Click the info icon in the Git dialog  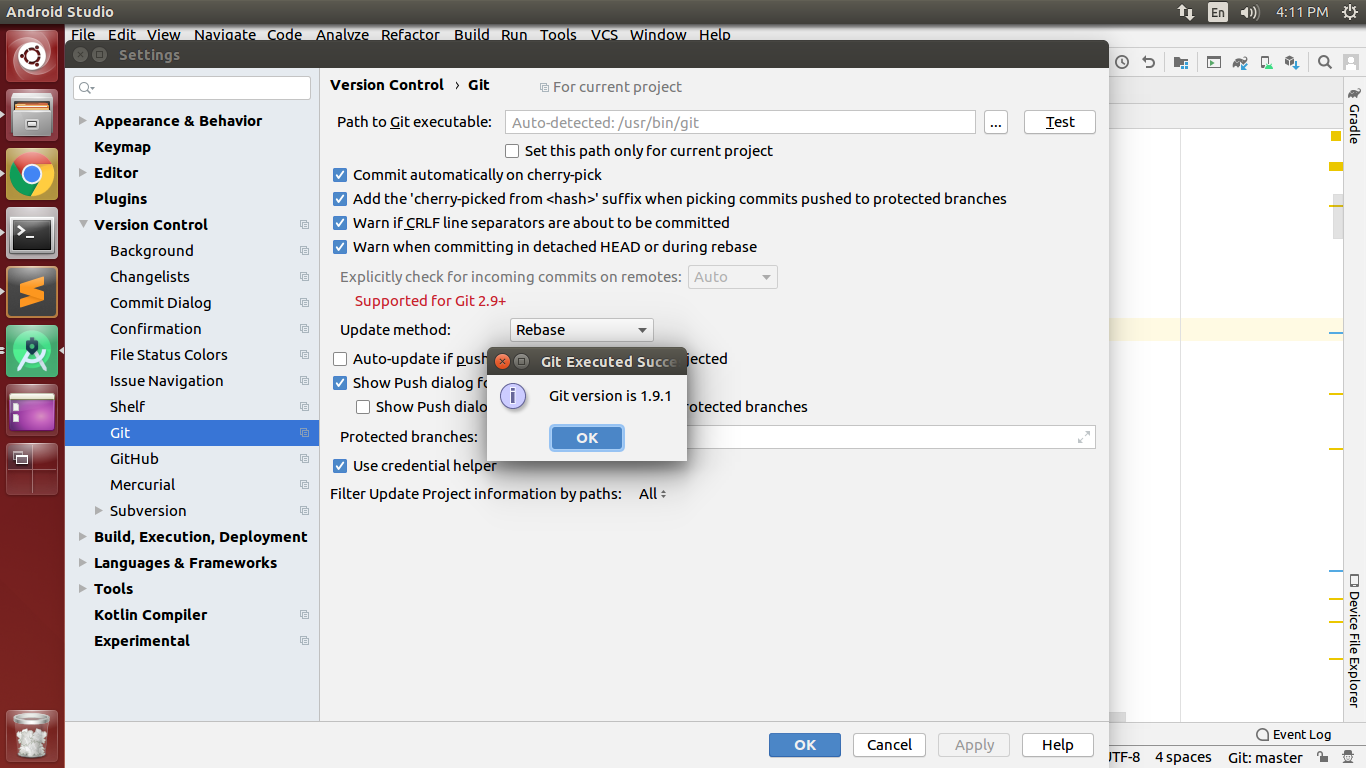513,396
